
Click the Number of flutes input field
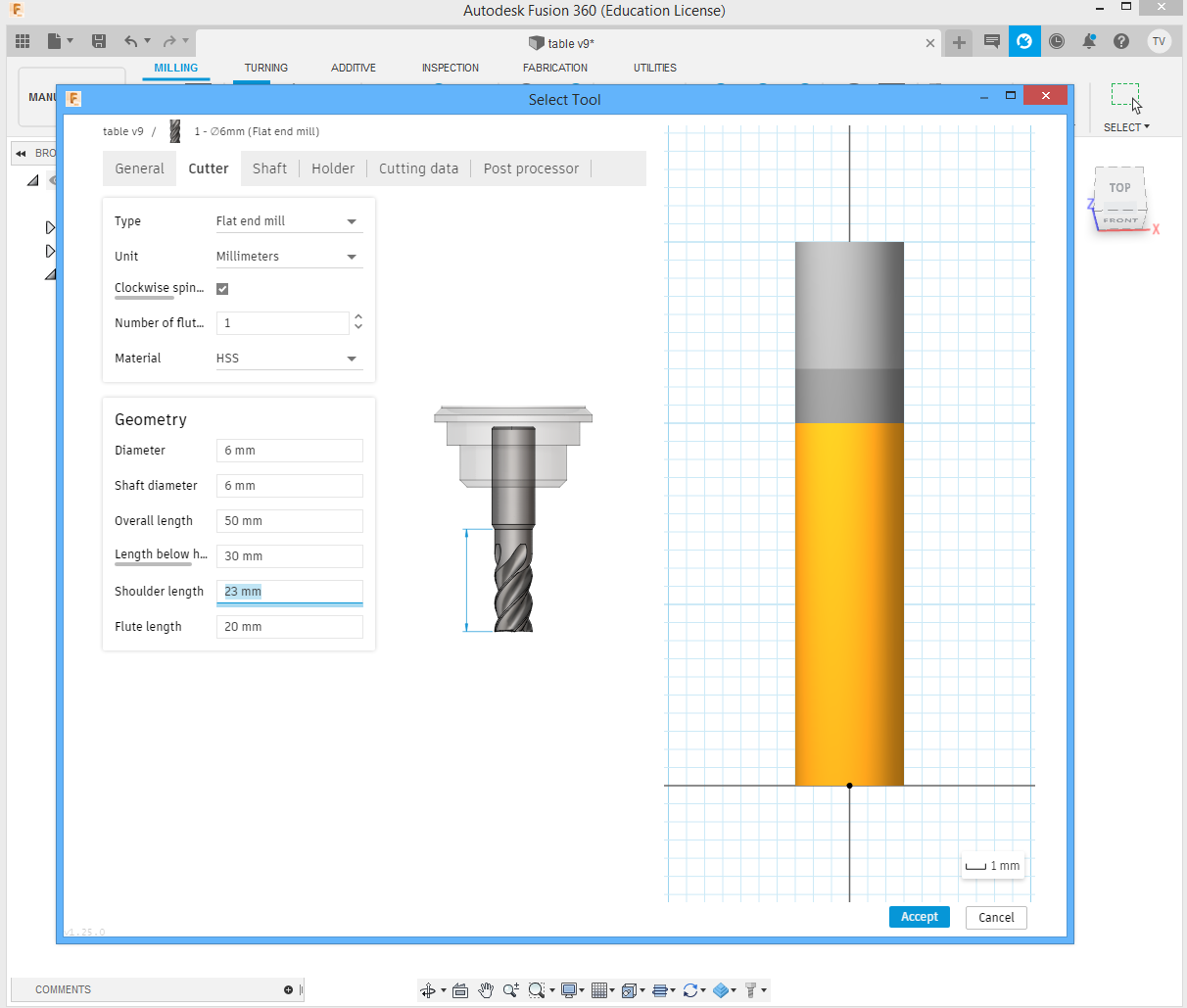282,323
